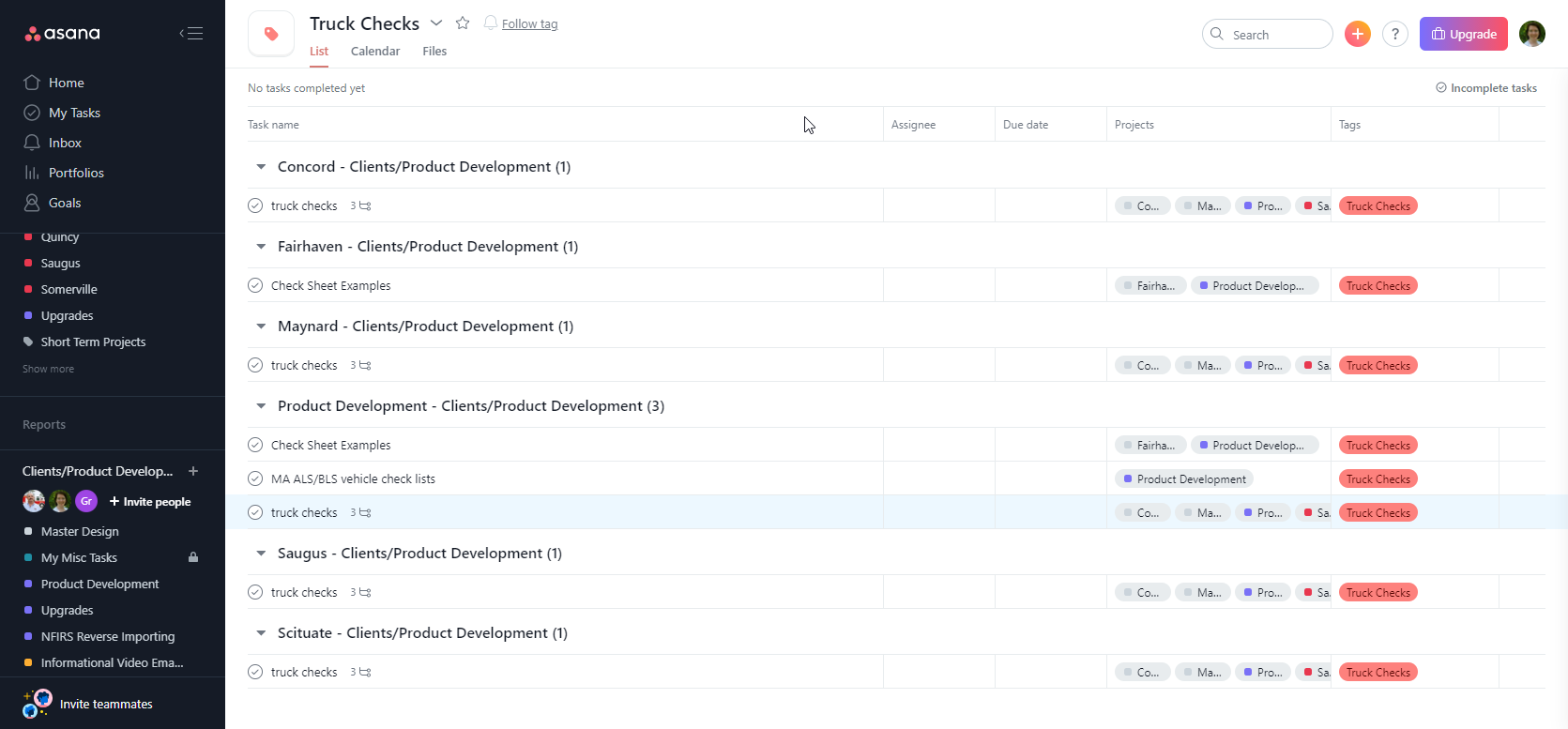The height and width of the screenshot is (729, 1568).
Task: Open subtasks icon for Product Development truck checks
Action: [365, 512]
